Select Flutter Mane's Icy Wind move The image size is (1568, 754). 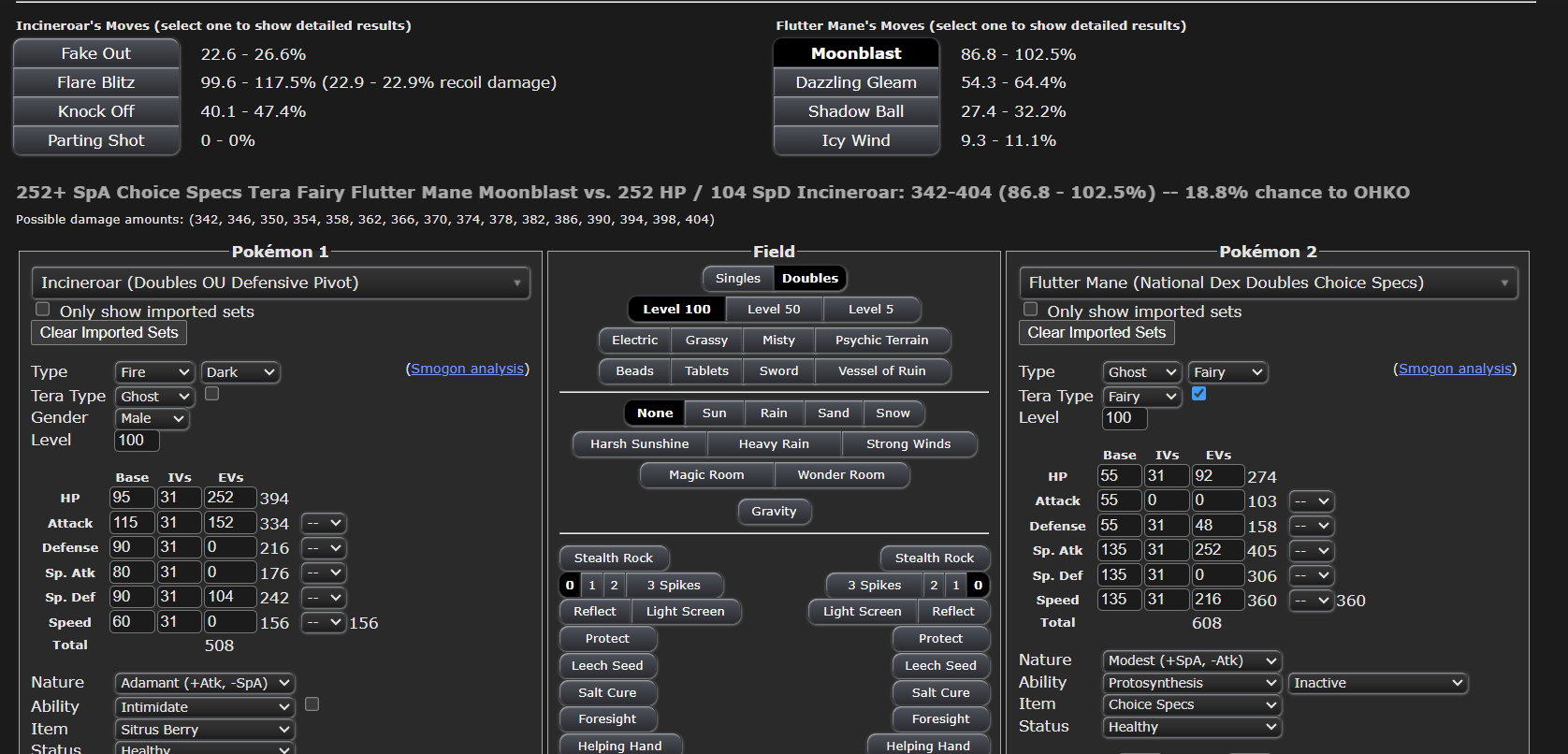pos(856,140)
